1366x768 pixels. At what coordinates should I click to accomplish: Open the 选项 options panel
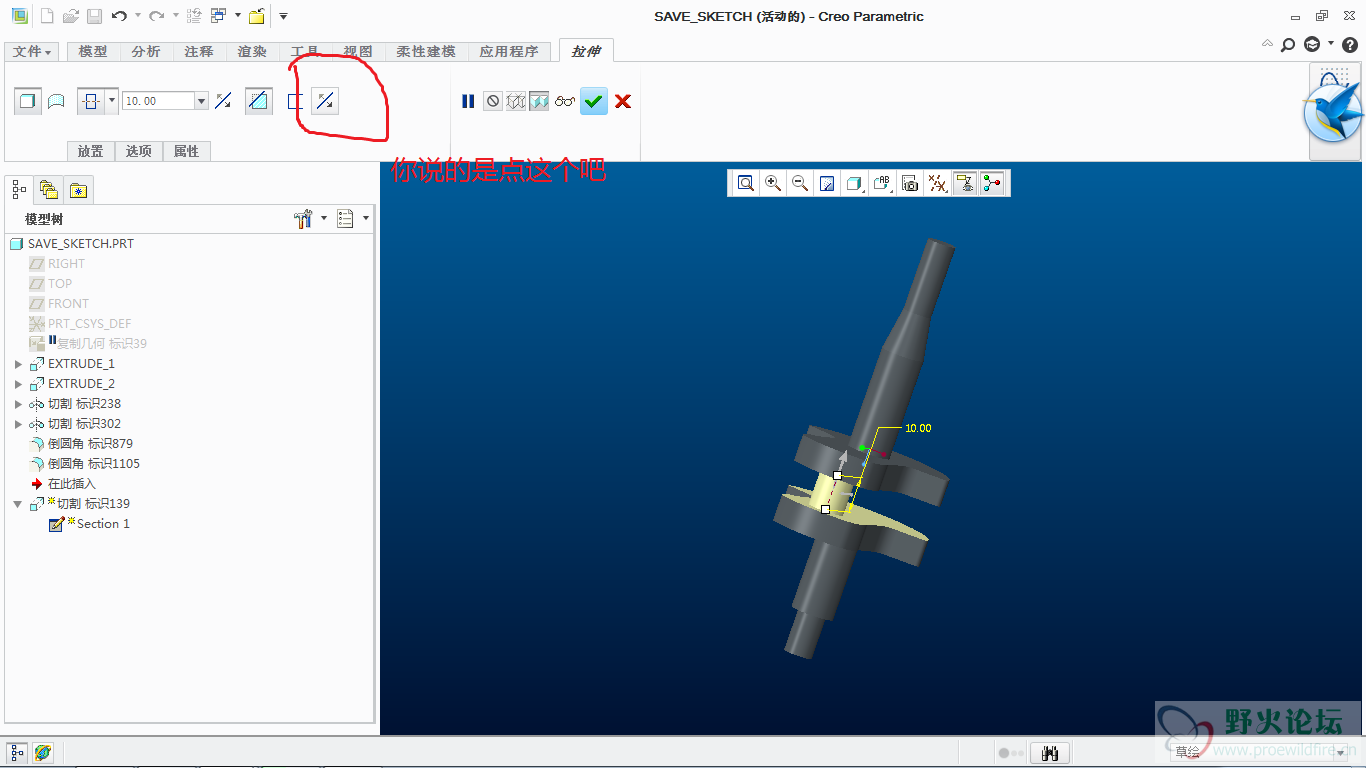139,151
